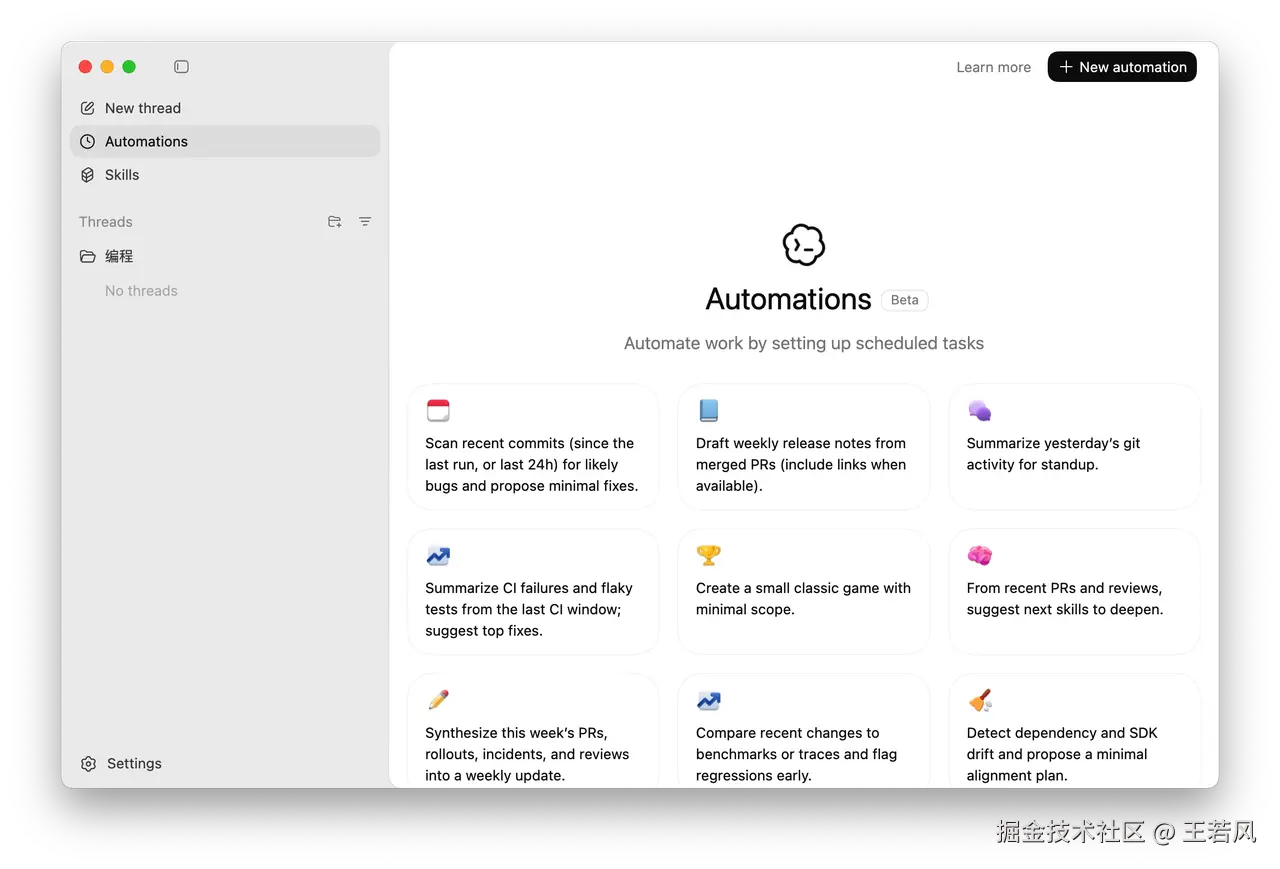Click the Beta badge
The image size is (1280, 869).
click(905, 300)
